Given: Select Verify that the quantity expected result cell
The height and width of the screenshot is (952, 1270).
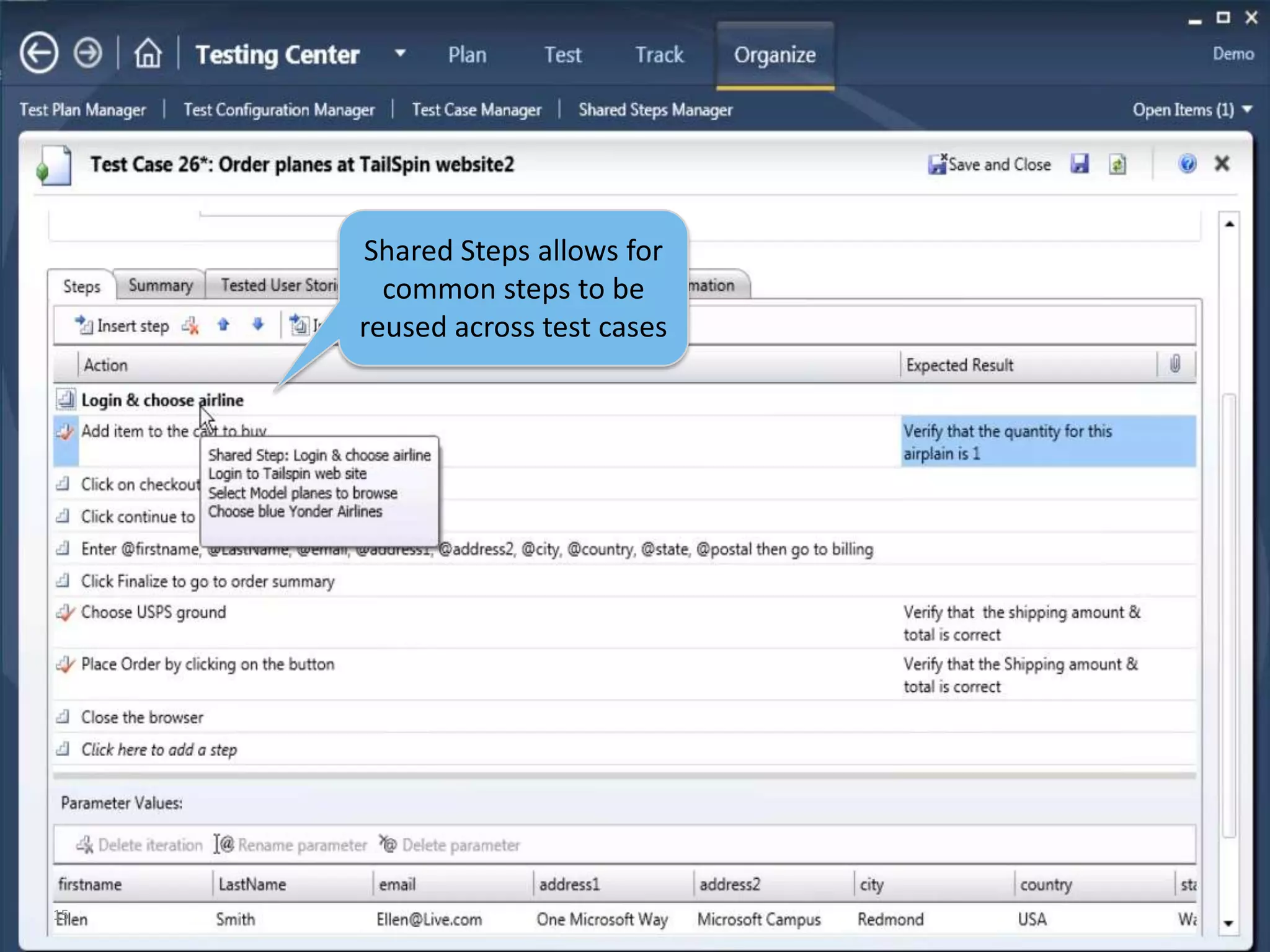Looking at the screenshot, I should [1048, 442].
